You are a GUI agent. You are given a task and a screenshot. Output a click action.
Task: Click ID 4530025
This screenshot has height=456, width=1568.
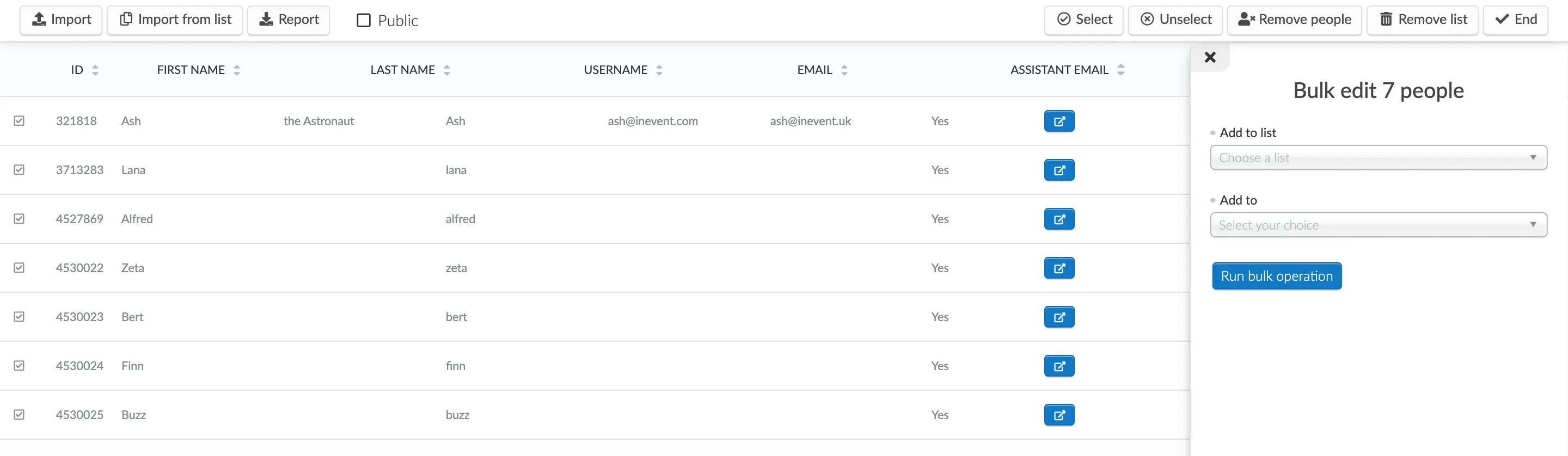[79, 415]
